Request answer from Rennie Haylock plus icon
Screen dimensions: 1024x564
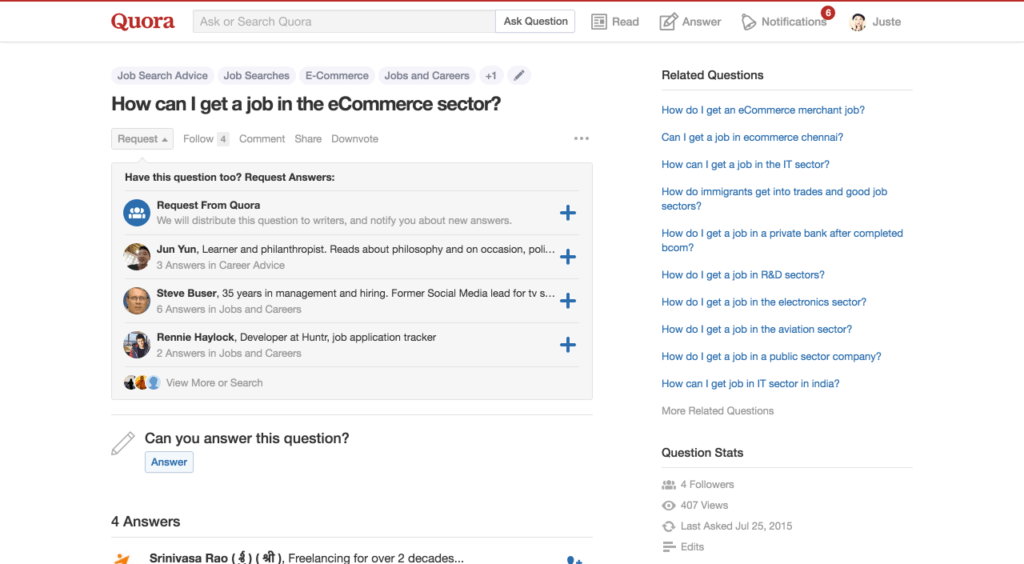[x=568, y=345]
